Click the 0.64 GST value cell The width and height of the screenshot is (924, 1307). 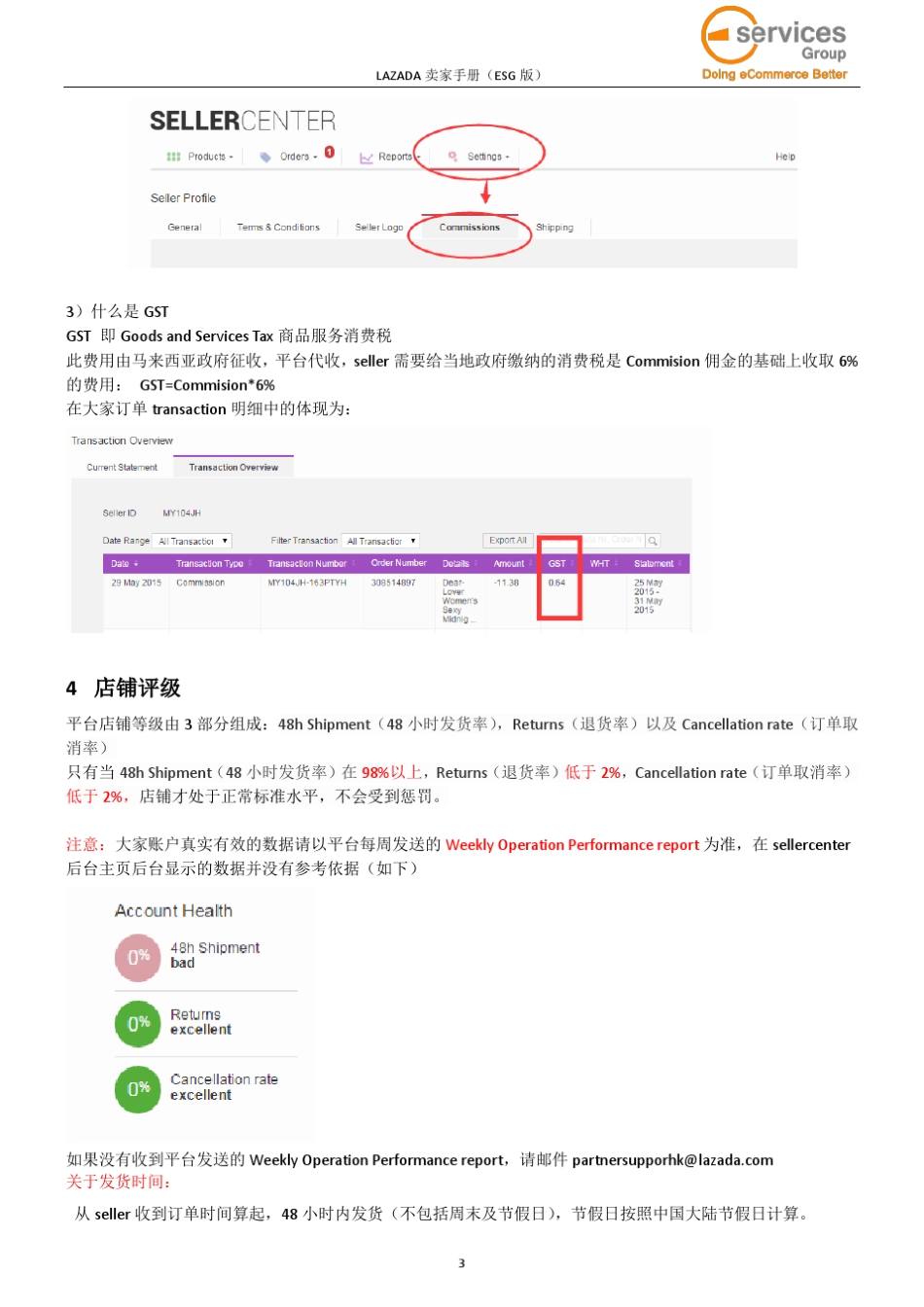pyautogui.click(x=556, y=583)
